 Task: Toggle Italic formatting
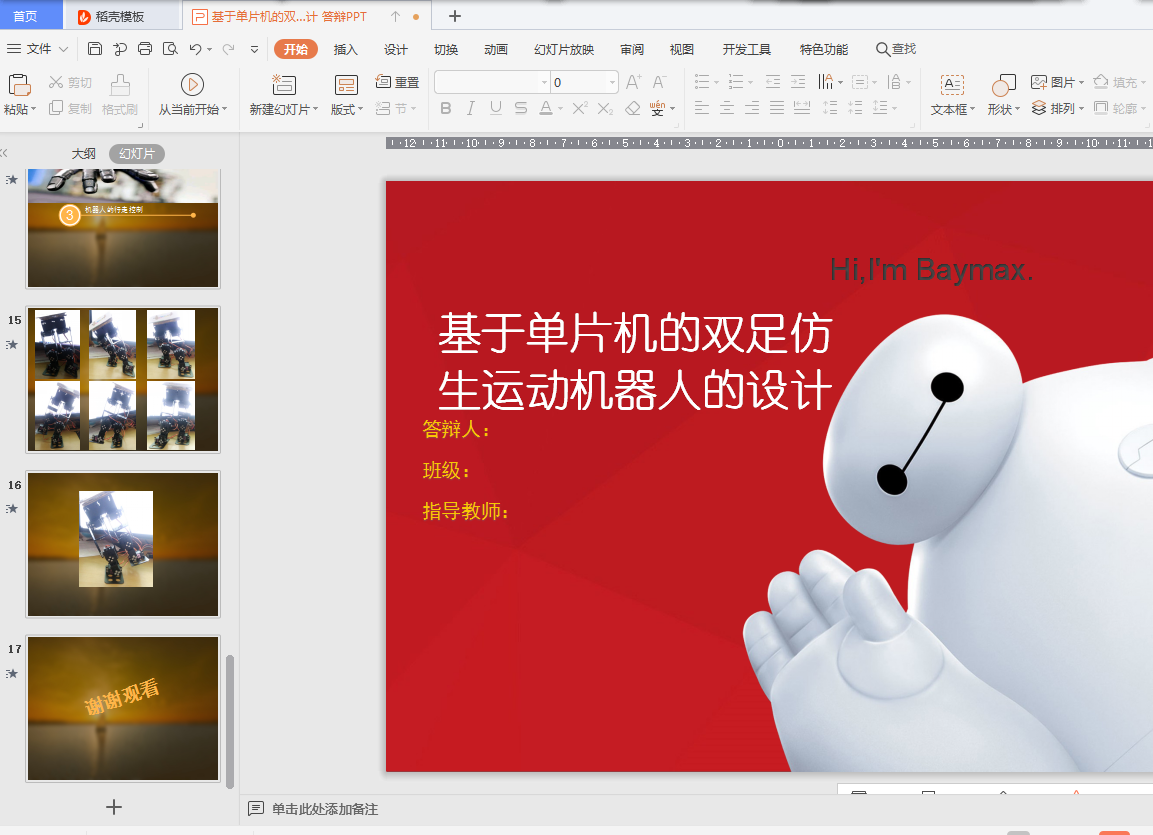tap(471, 109)
